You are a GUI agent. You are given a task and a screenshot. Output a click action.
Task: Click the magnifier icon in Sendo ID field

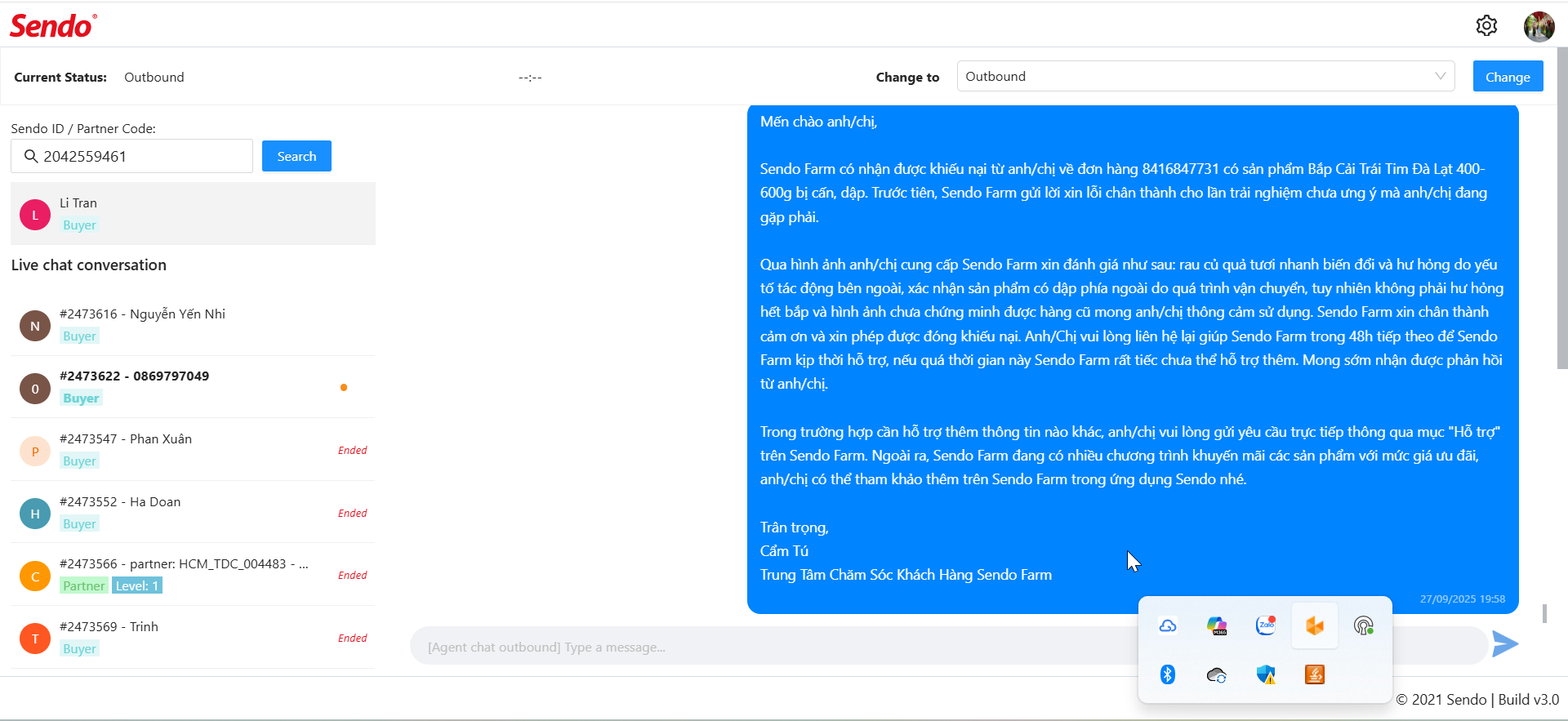[x=31, y=156]
